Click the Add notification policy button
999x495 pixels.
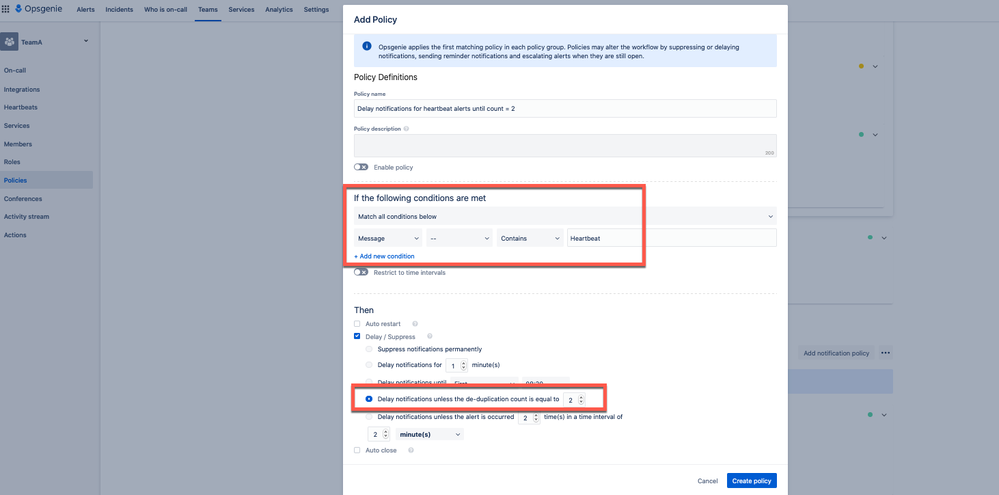click(x=836, y=353)
